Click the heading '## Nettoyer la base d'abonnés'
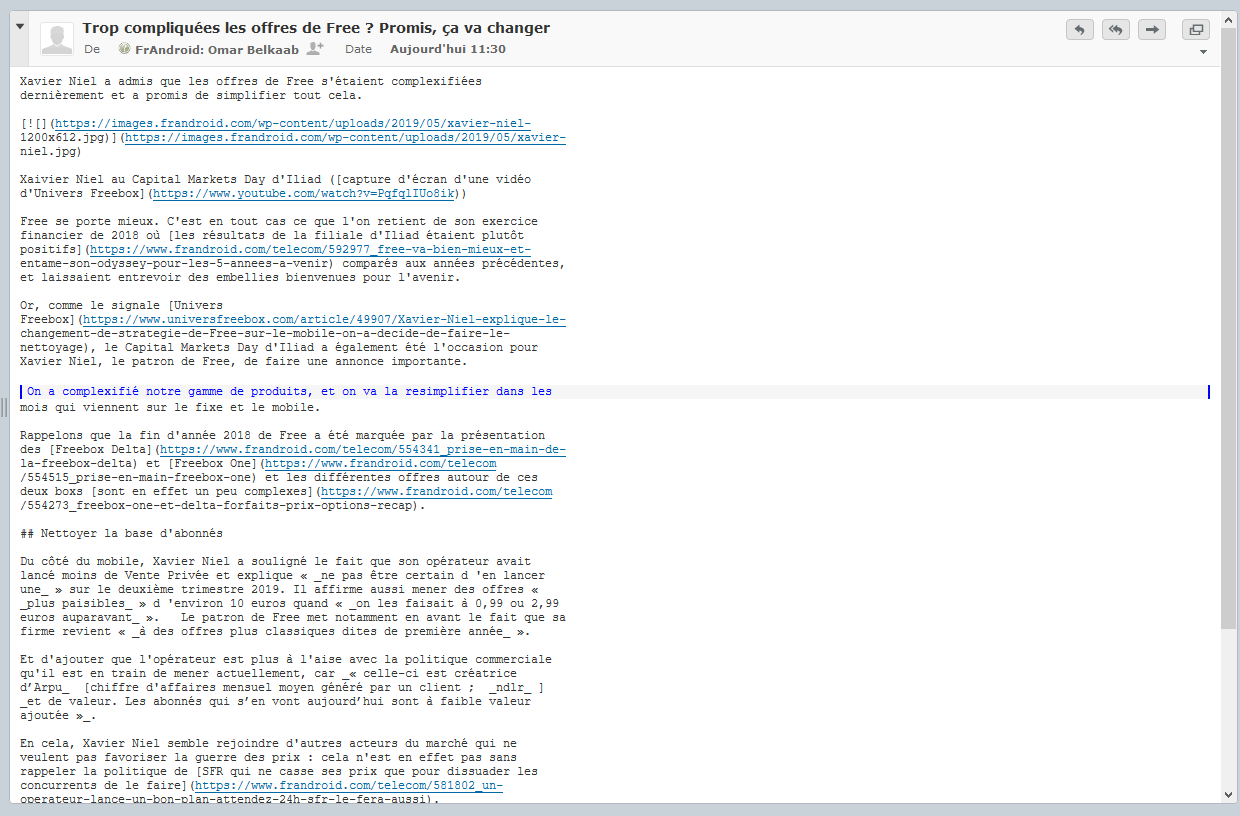 click(x=121, y=534)
